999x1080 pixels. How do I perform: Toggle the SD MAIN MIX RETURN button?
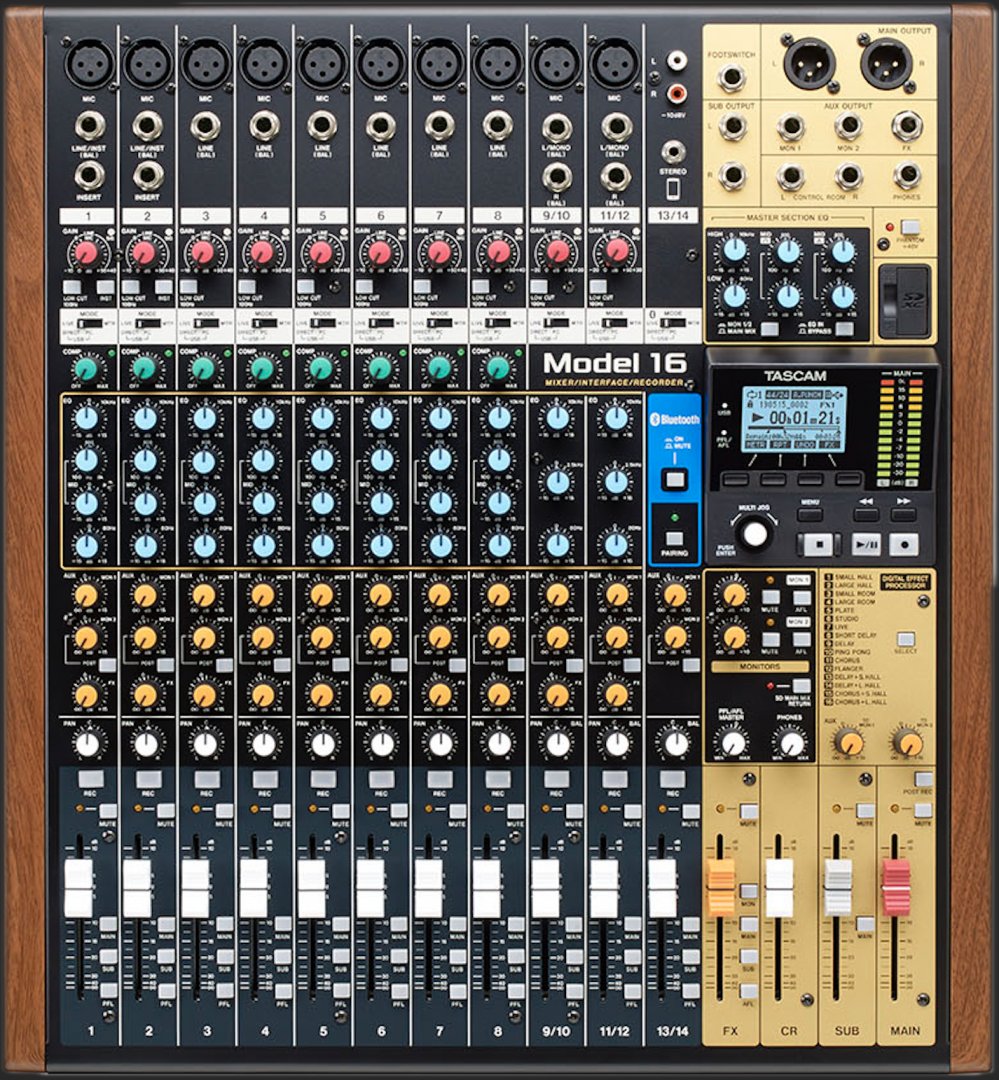pos(801,685)
